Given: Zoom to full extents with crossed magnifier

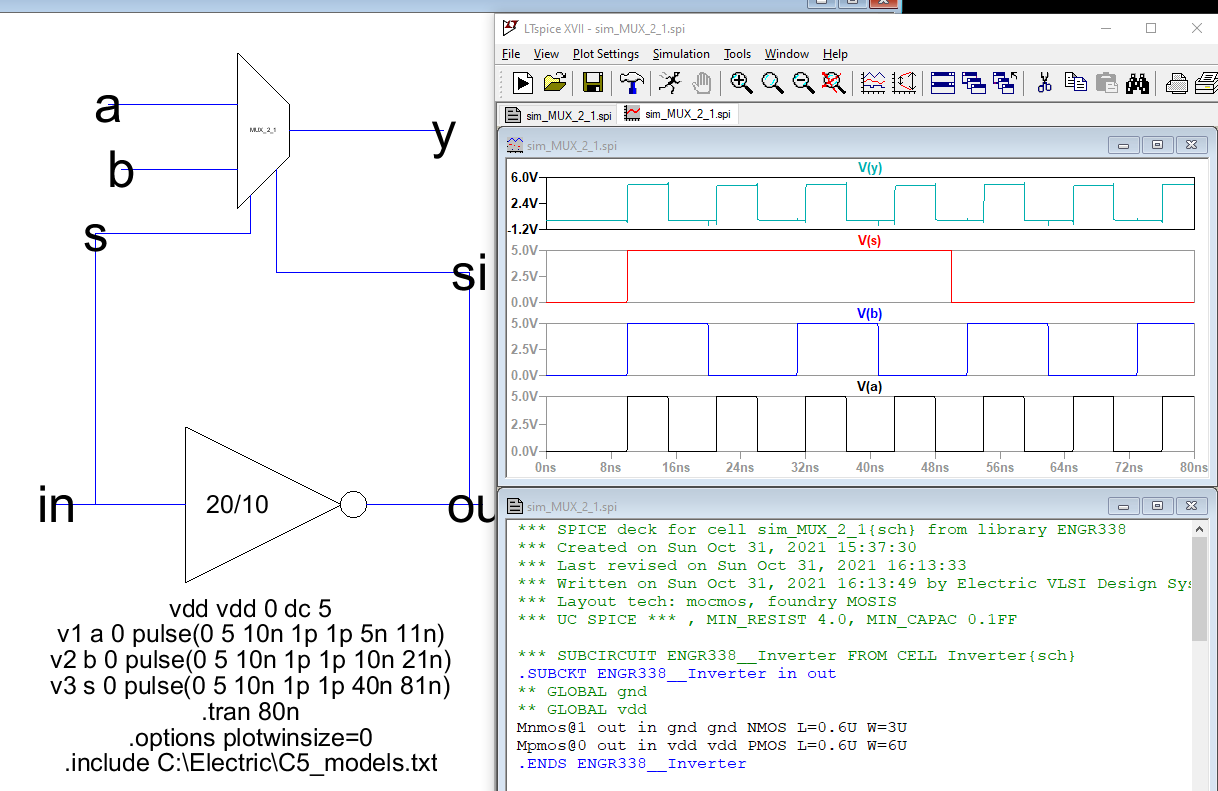Looking at the screenshot, I should 834,83.
